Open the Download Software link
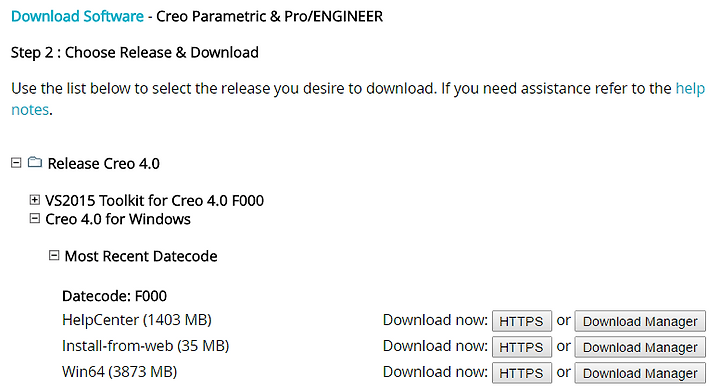Screen dimensions: 720x390 [77, 17]
